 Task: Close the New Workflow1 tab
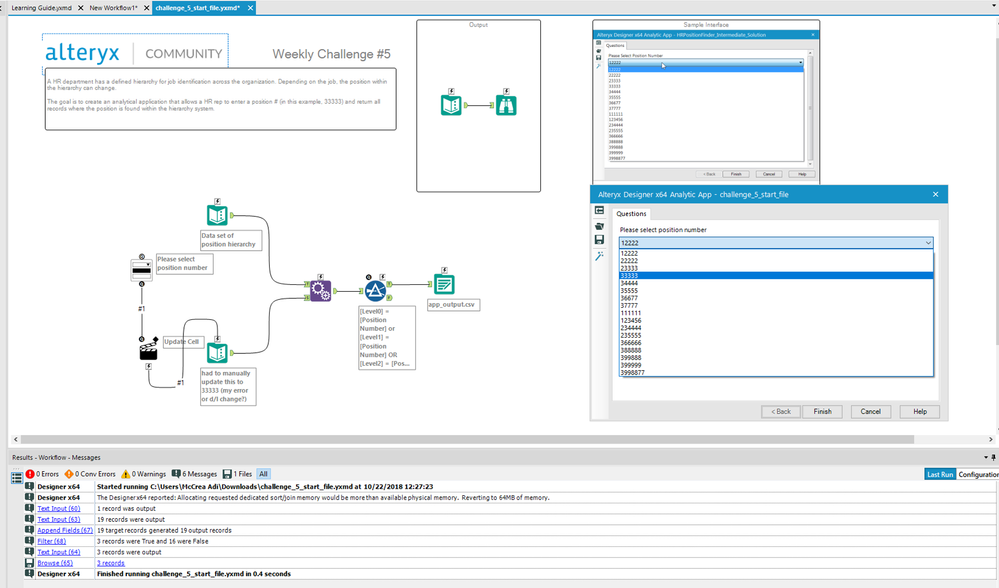[147, 8]
